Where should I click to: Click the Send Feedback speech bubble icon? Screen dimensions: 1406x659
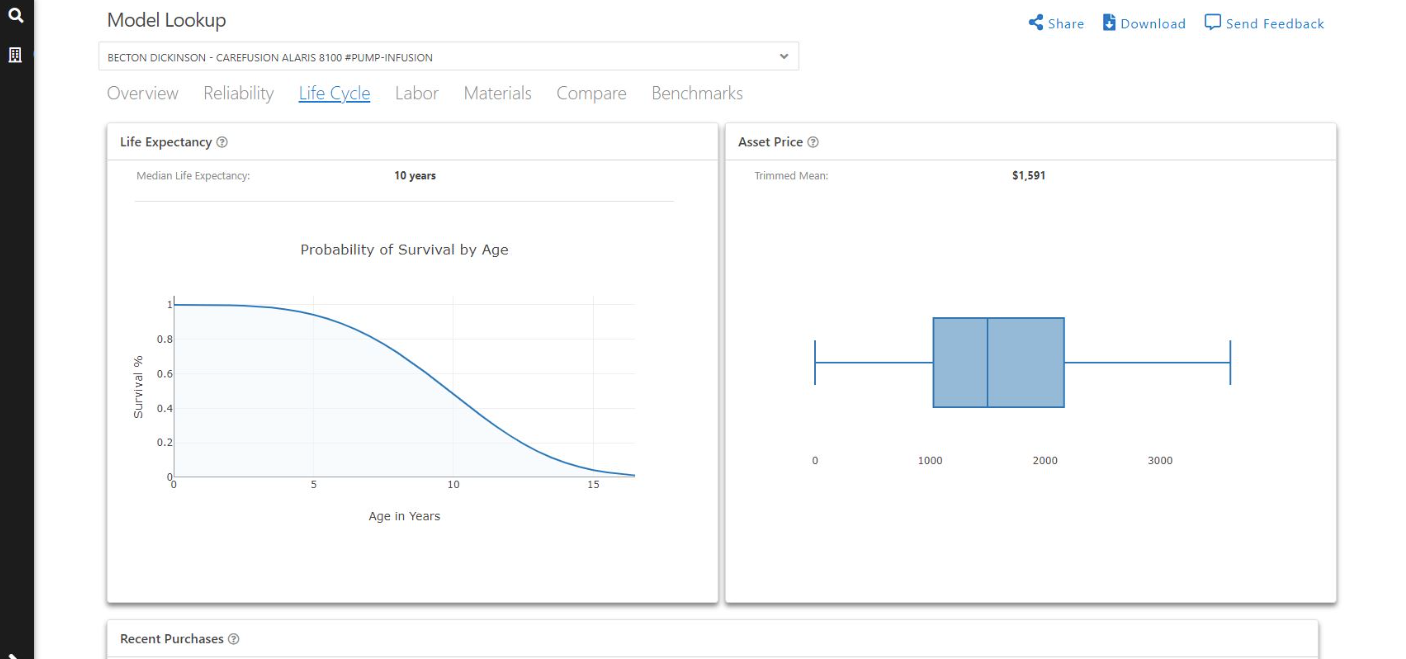[1212, 23]
